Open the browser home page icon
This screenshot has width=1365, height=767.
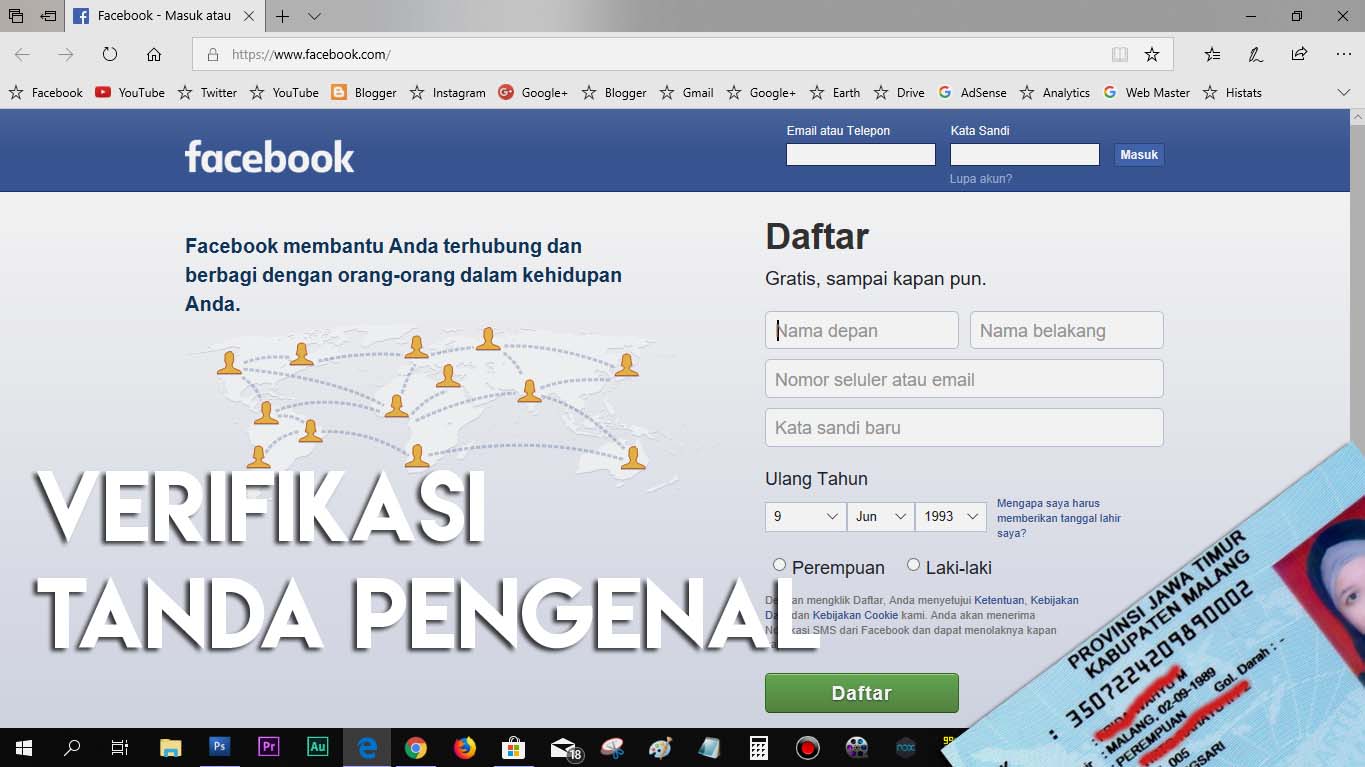coord(154,54)
